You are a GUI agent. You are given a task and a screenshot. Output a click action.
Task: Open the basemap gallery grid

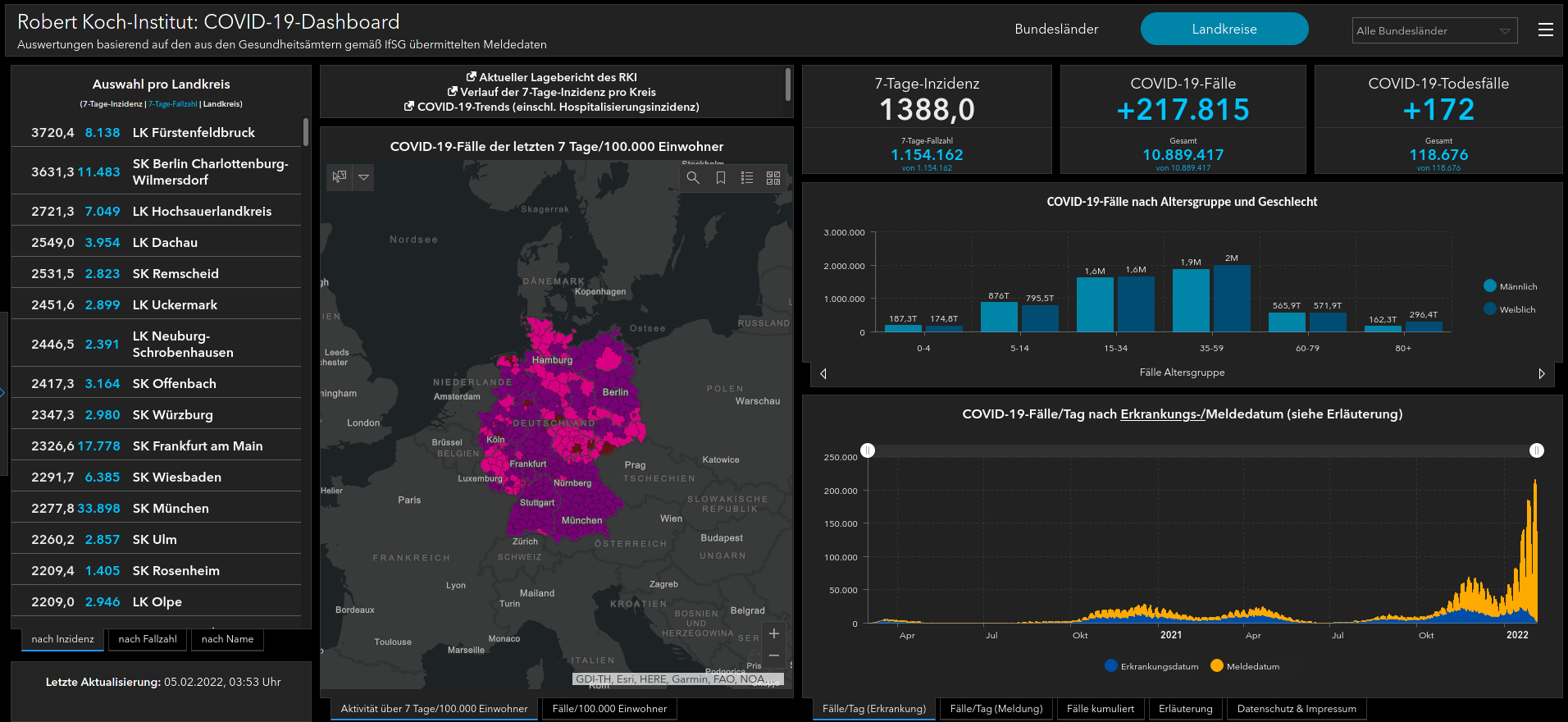click(x=773, y=178)
